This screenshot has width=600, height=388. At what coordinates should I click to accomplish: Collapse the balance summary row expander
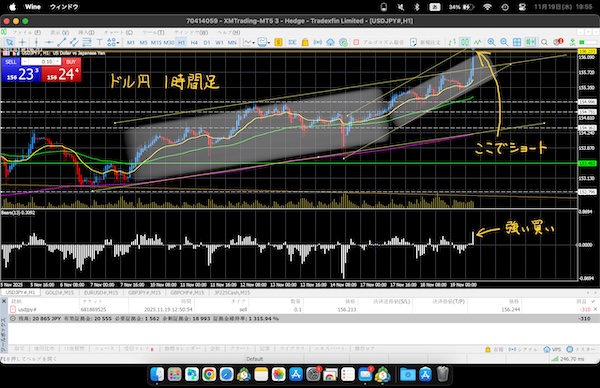[x=13, y=318]
